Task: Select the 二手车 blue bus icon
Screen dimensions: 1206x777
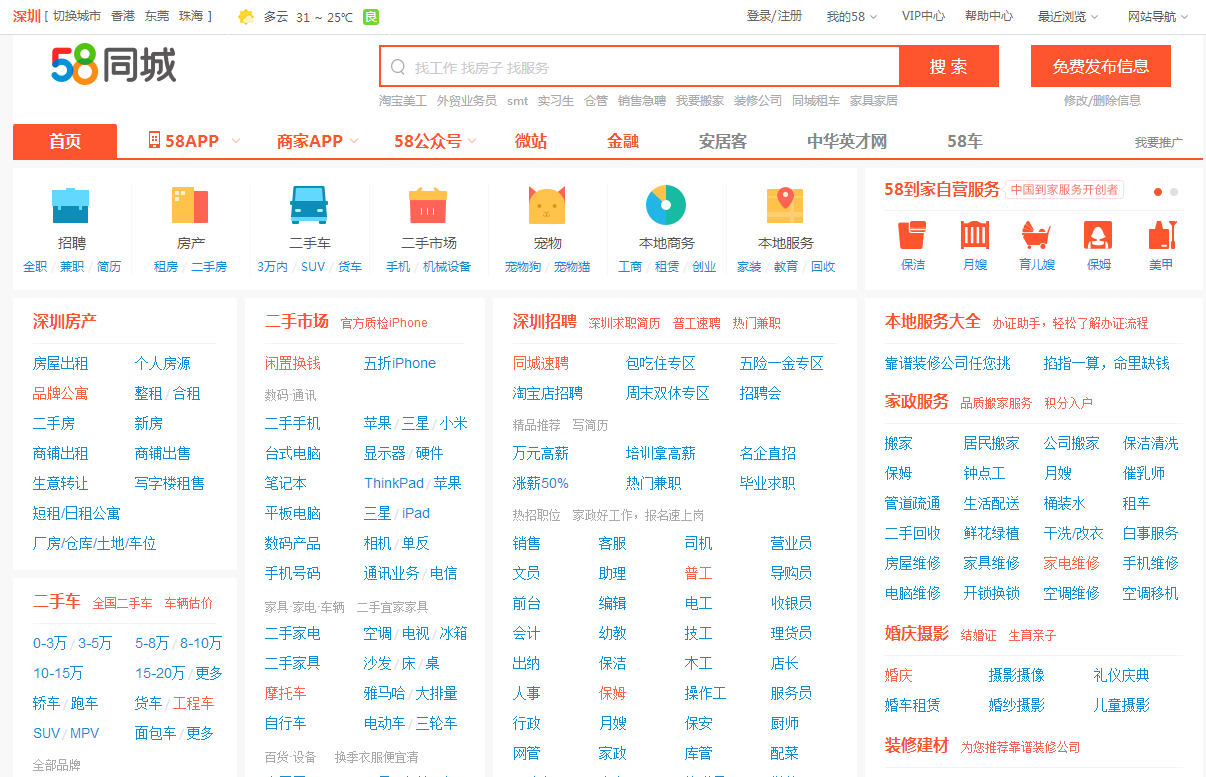Action: [x=309, y=205]
